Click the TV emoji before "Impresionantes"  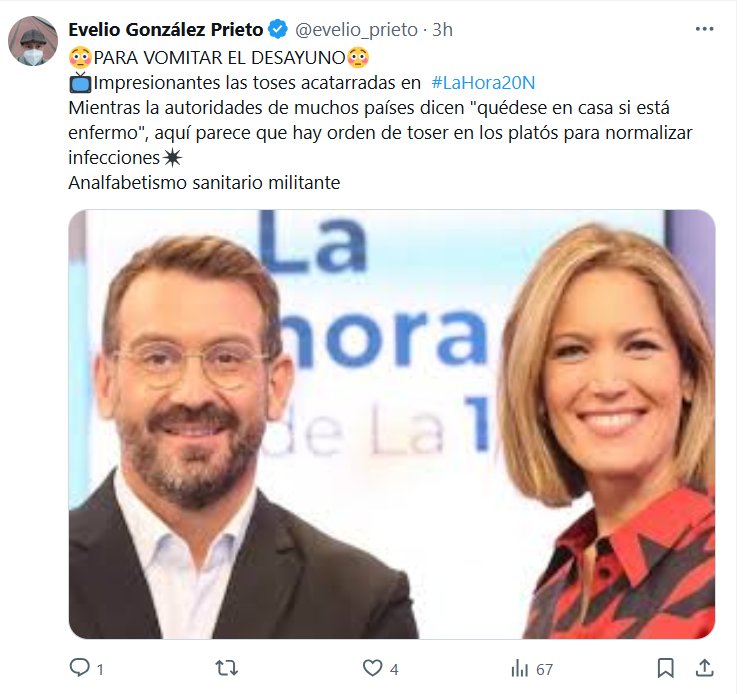pos(80,83)
